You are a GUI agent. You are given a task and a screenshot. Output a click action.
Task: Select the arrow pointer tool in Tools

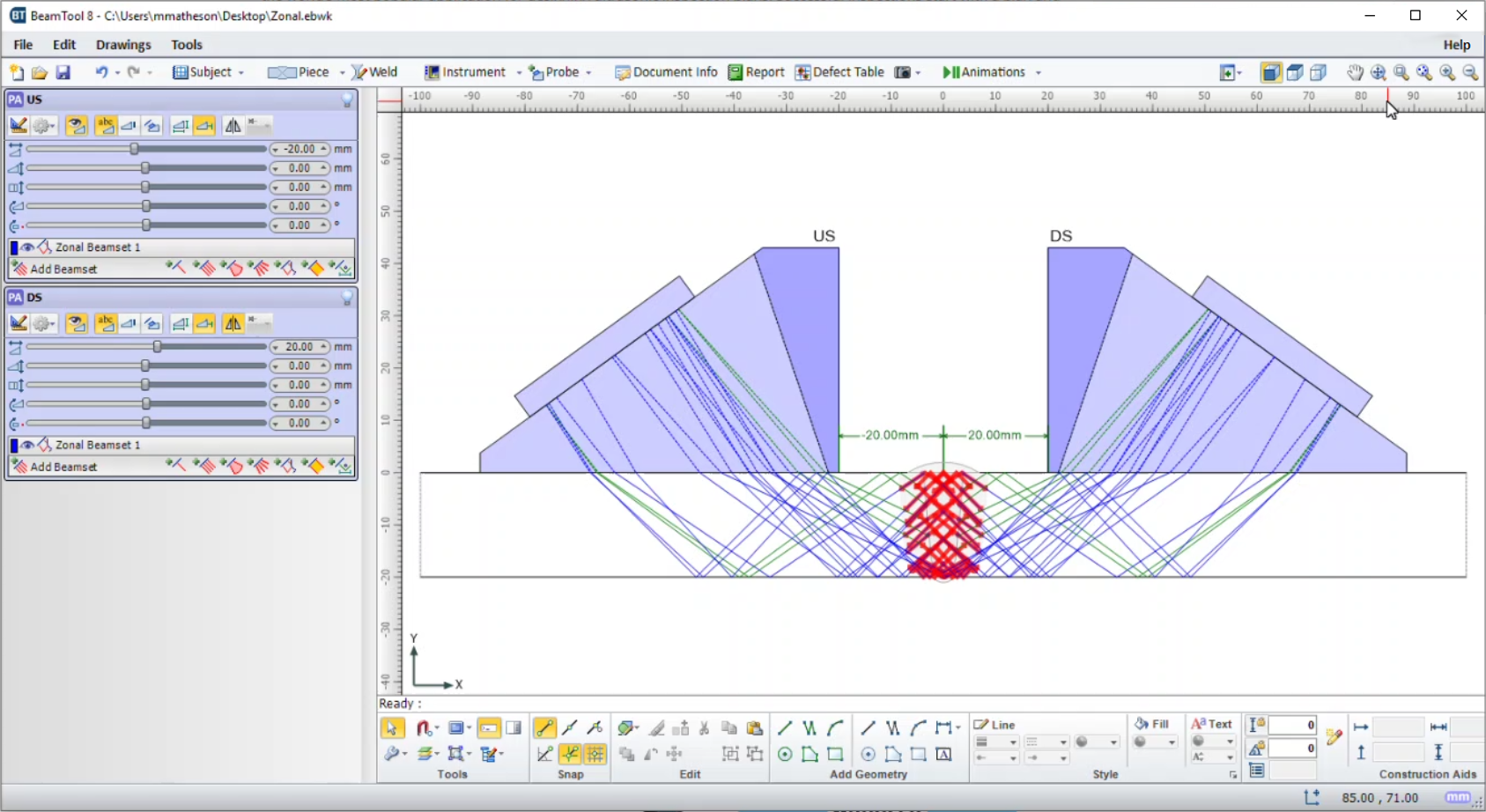point(392,727)
